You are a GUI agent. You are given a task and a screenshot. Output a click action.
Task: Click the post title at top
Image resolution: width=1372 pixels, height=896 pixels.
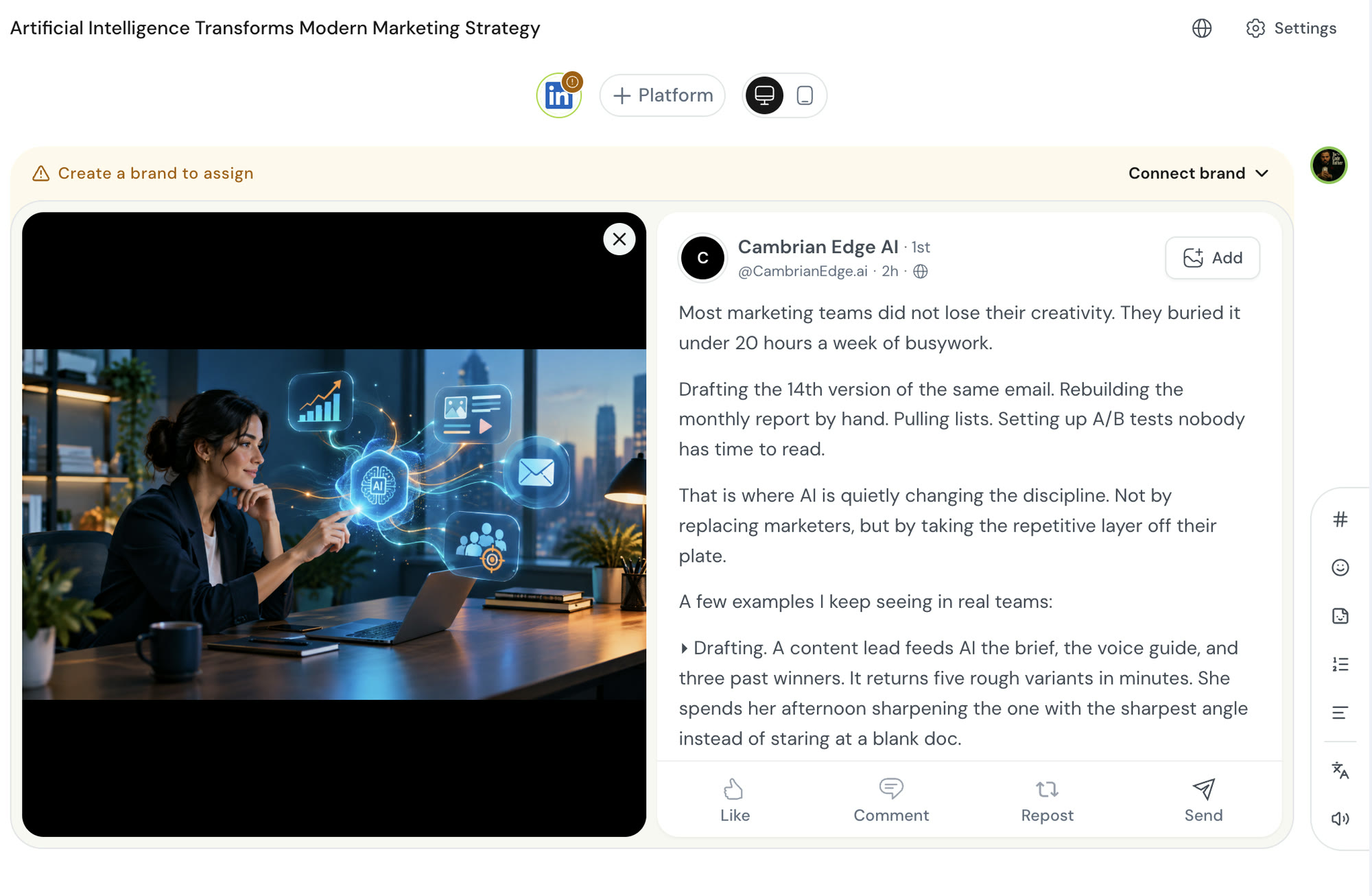tap(275, 28)
